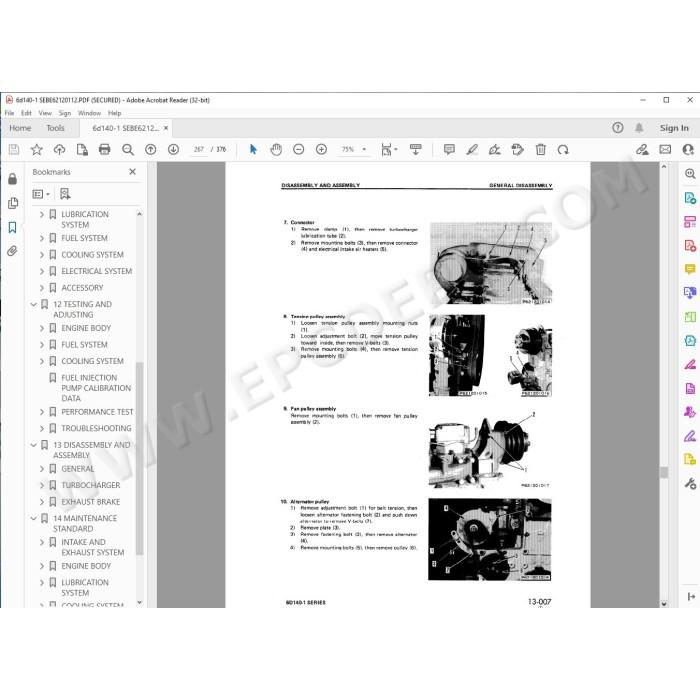Open the stamp tool icon

(517, 150)
